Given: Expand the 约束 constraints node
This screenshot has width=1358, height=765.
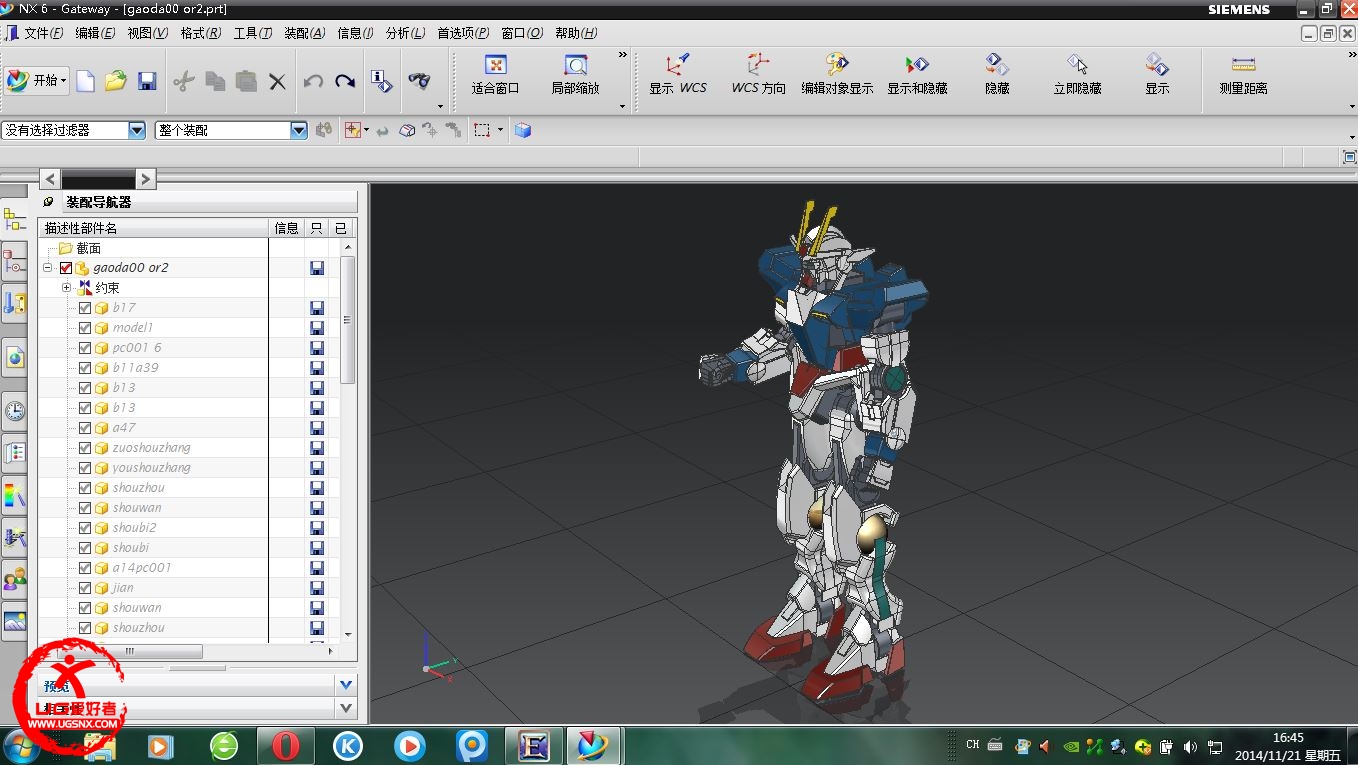Looking at the screenshot, I should click(67, 288).
